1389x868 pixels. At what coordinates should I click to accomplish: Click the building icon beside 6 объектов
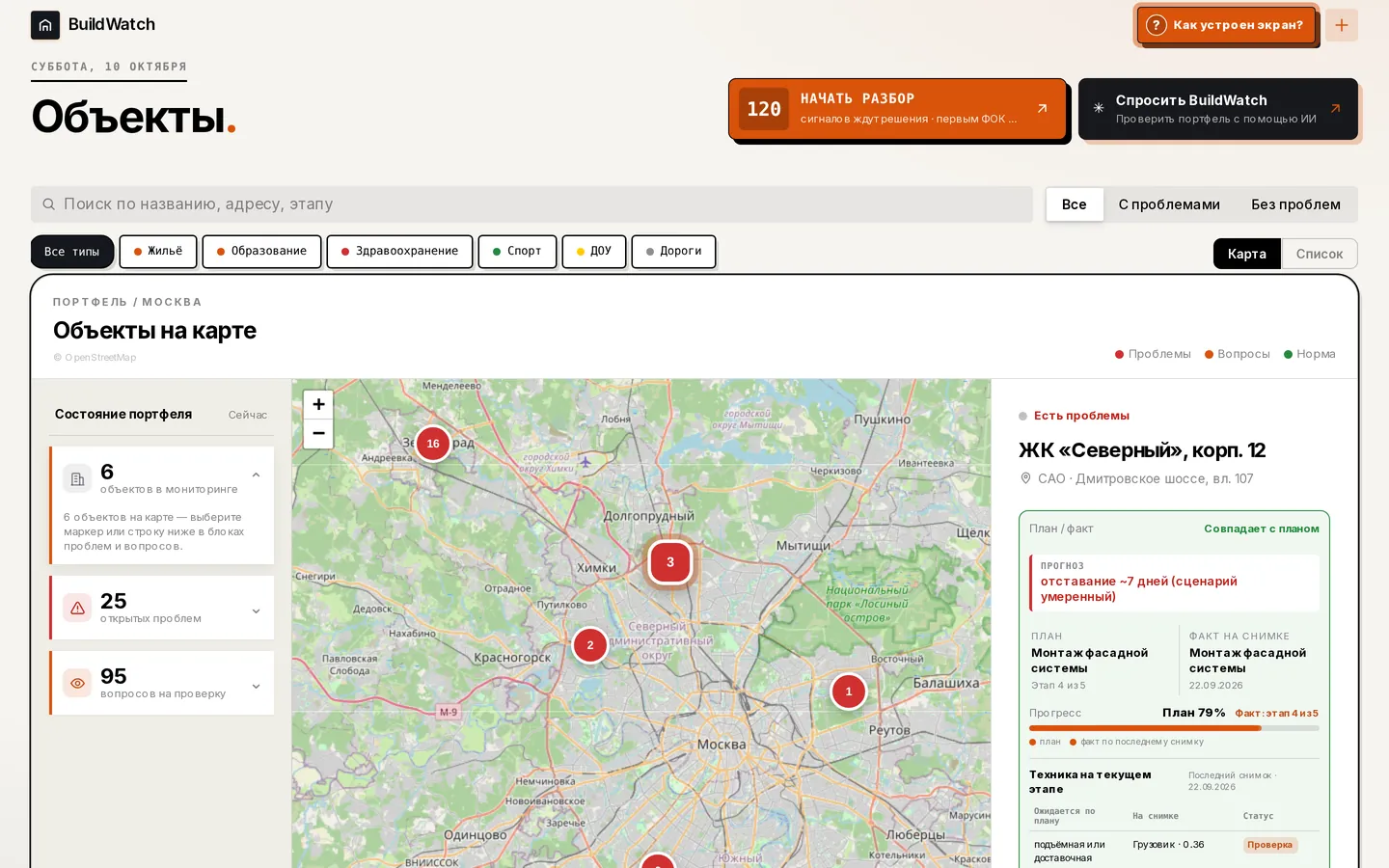tap(77, 478)
